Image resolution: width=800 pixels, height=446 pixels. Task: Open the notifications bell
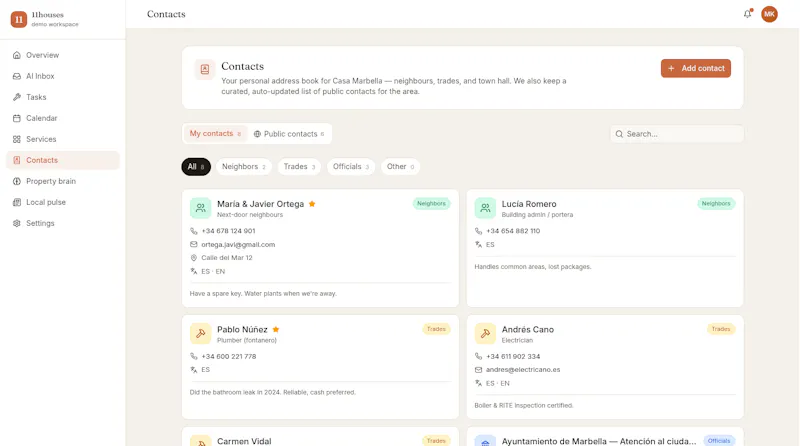point(747,14)
